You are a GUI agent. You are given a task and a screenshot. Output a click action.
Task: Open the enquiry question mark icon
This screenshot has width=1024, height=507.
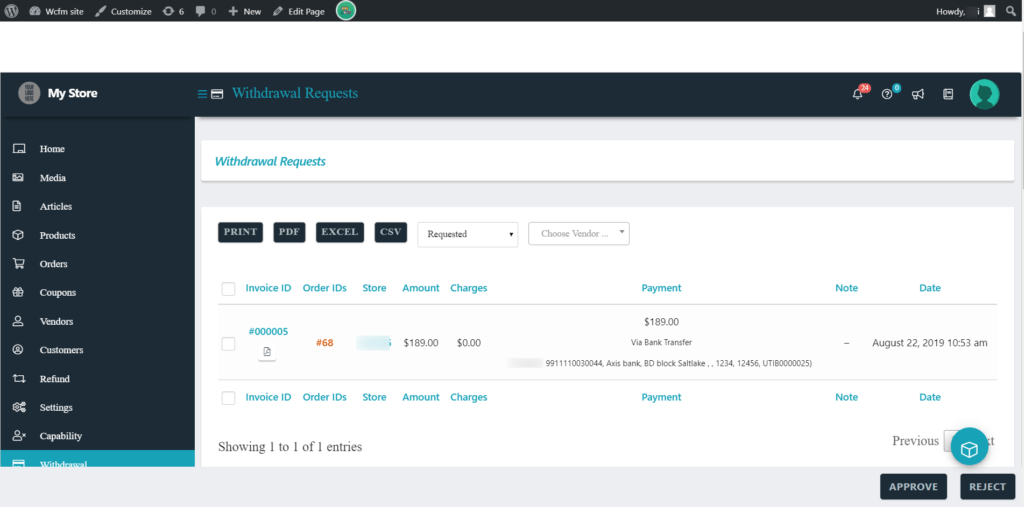887,94
